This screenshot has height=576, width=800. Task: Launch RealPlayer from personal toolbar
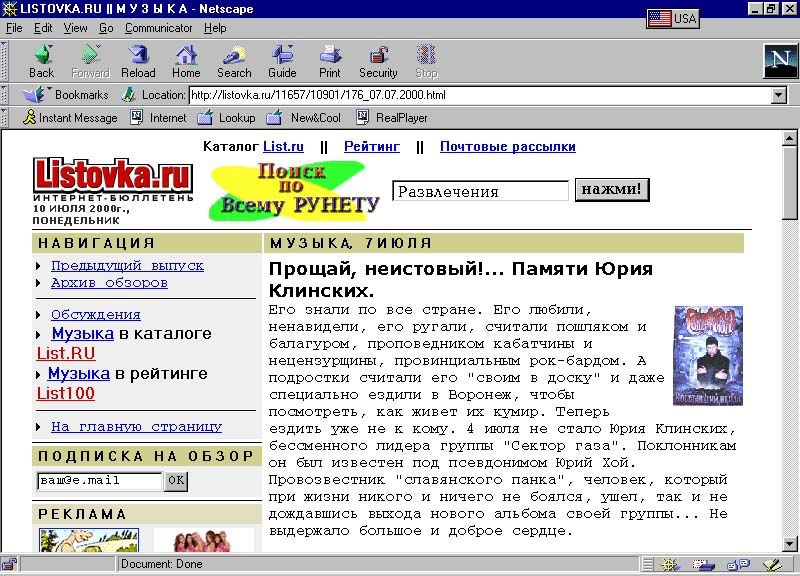(x=392, y=118)
